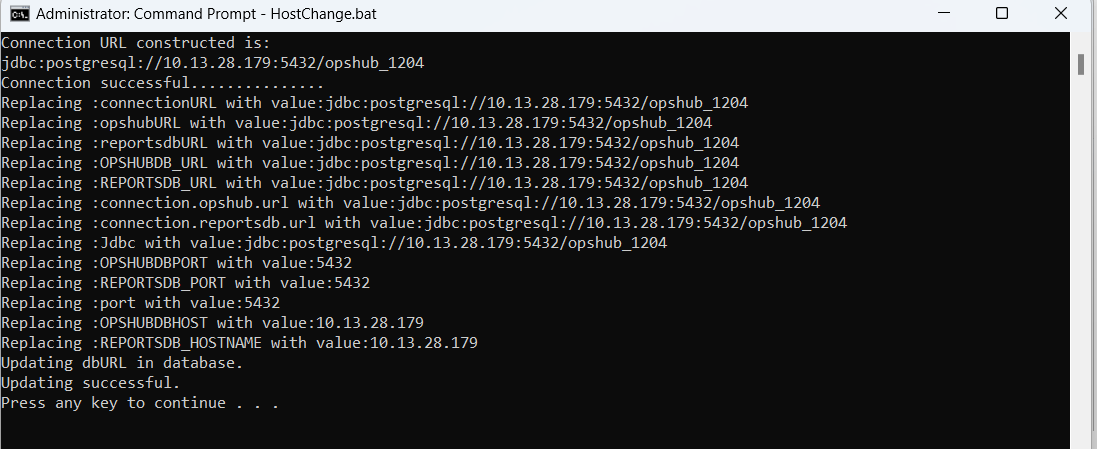Viewport: 1097px width, 449px height.
Task: Click the 'Replacing :connectionURL' output line
Action: (374, 103)
